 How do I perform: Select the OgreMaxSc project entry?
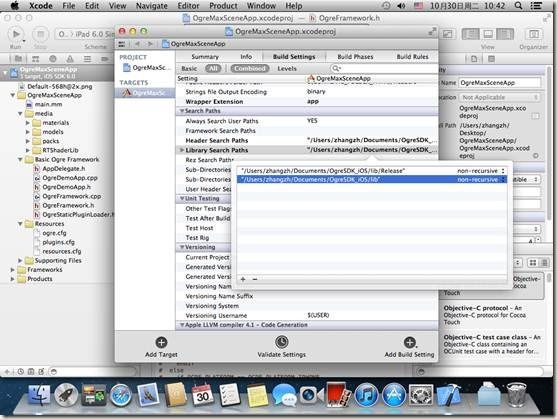coord(146,68)
